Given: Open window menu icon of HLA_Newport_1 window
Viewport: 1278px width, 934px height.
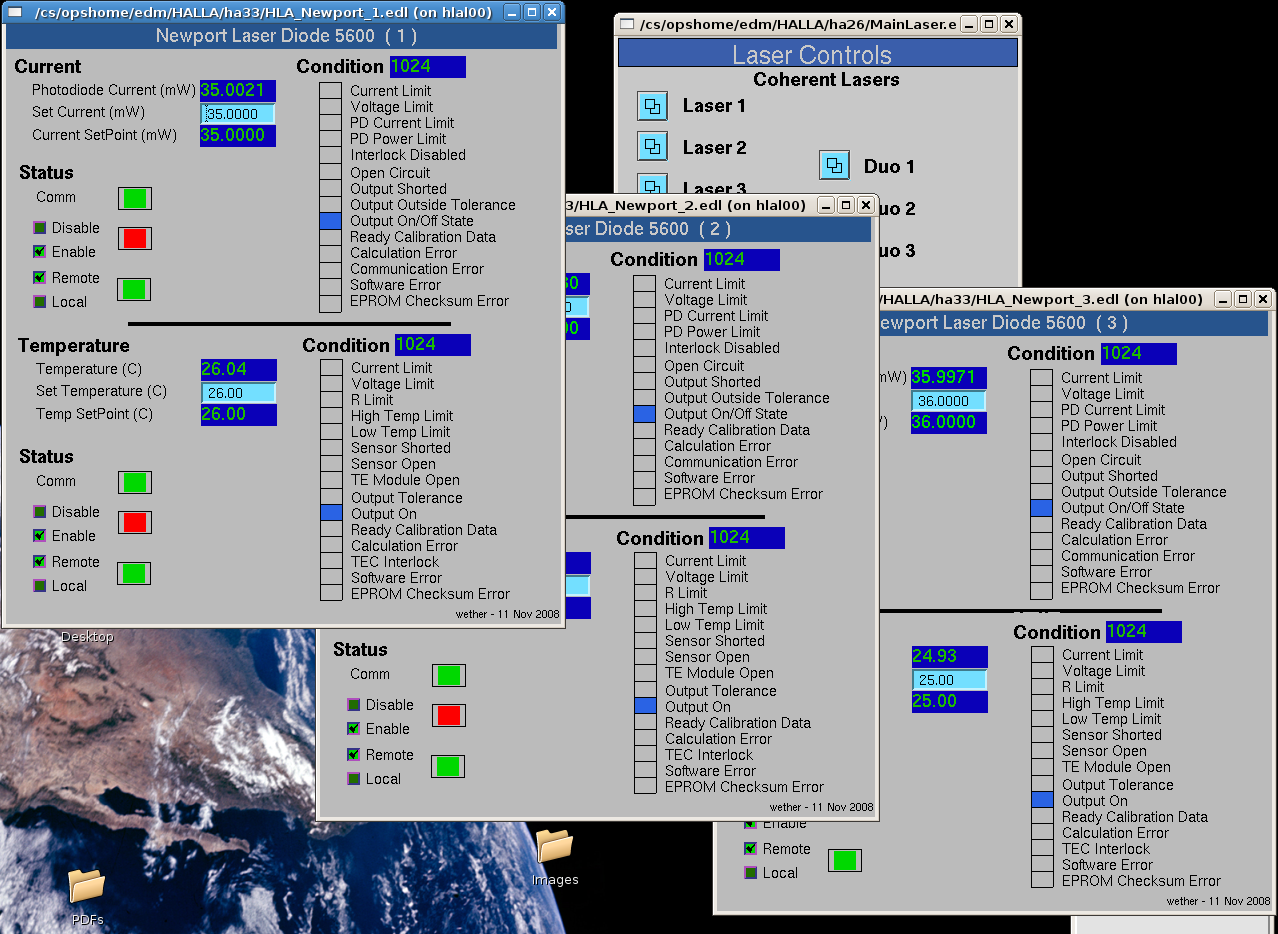Looking at the screenshot, I should (x=14, y=12).
